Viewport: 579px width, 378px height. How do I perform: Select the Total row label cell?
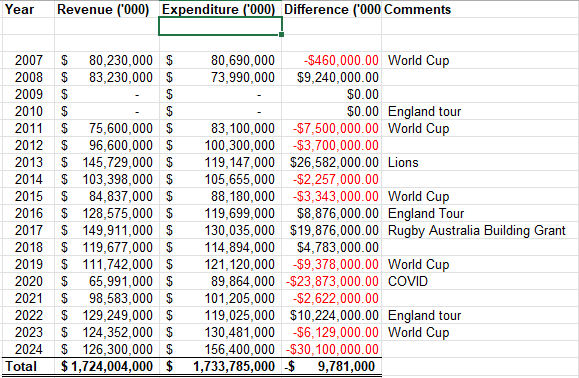pyautogui.click(x=28, y=366)
